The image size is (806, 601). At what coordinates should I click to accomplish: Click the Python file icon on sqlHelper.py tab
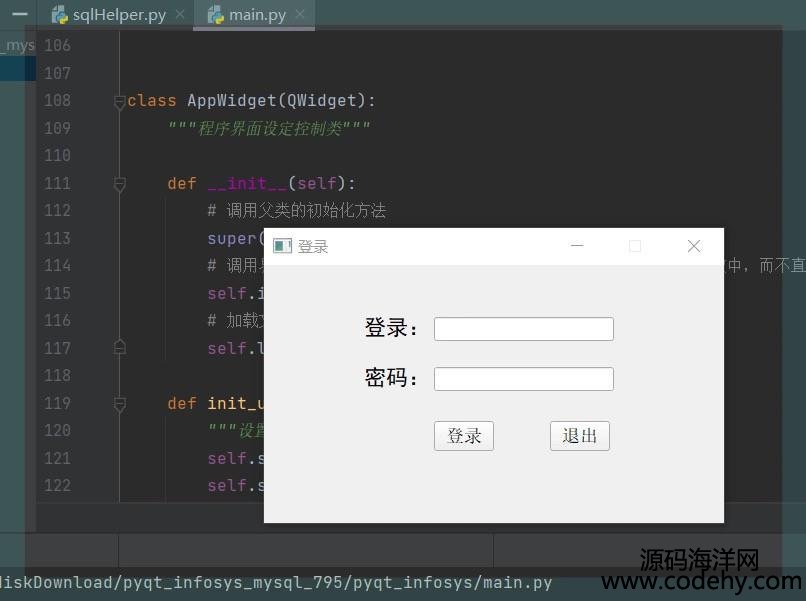click(x=59, y=15)
